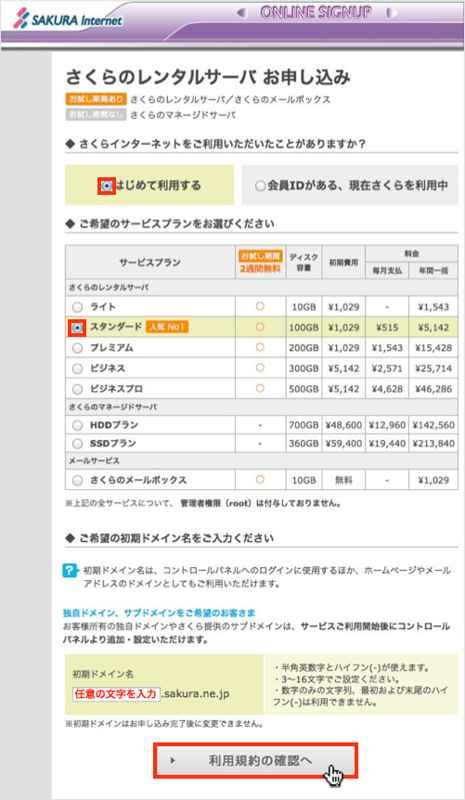Viewport: 465px width, 800px height.
Task: Click the ONLINE SIGNUP banner title
Action: 316,12
